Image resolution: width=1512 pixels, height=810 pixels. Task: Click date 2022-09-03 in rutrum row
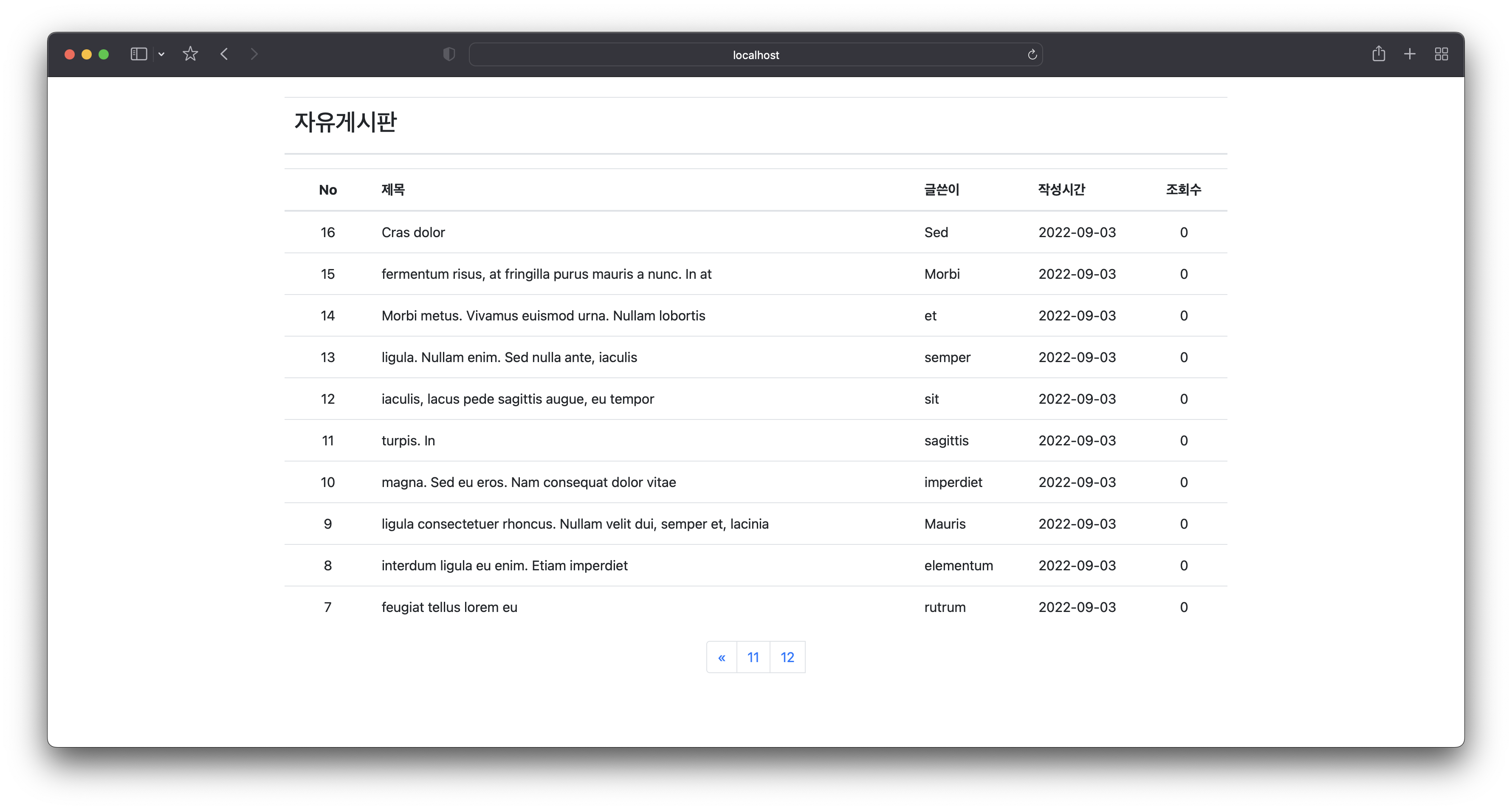pyautogui.click(x=1077, y=607)
